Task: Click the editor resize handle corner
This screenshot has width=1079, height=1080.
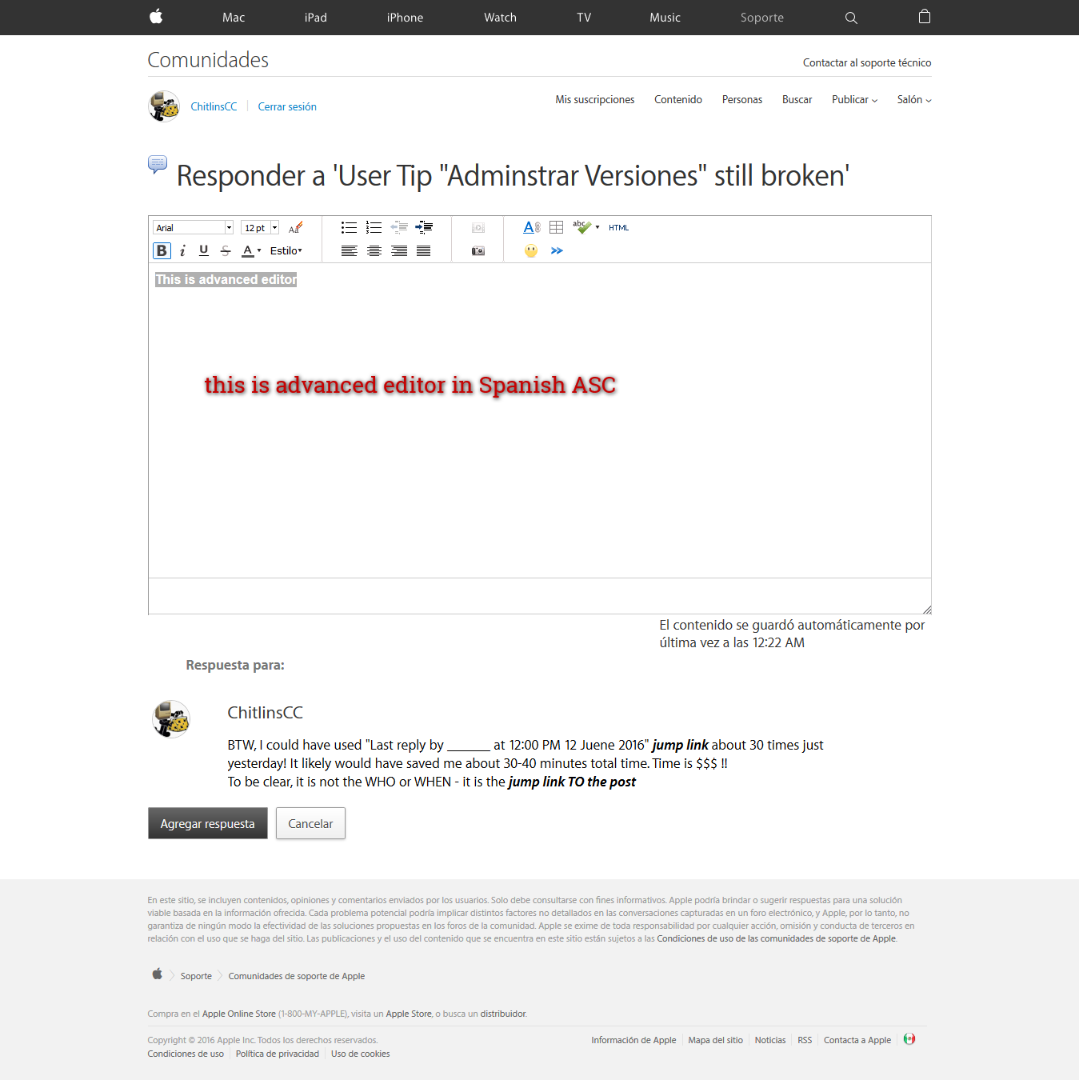Action: (x=926, y=609)
